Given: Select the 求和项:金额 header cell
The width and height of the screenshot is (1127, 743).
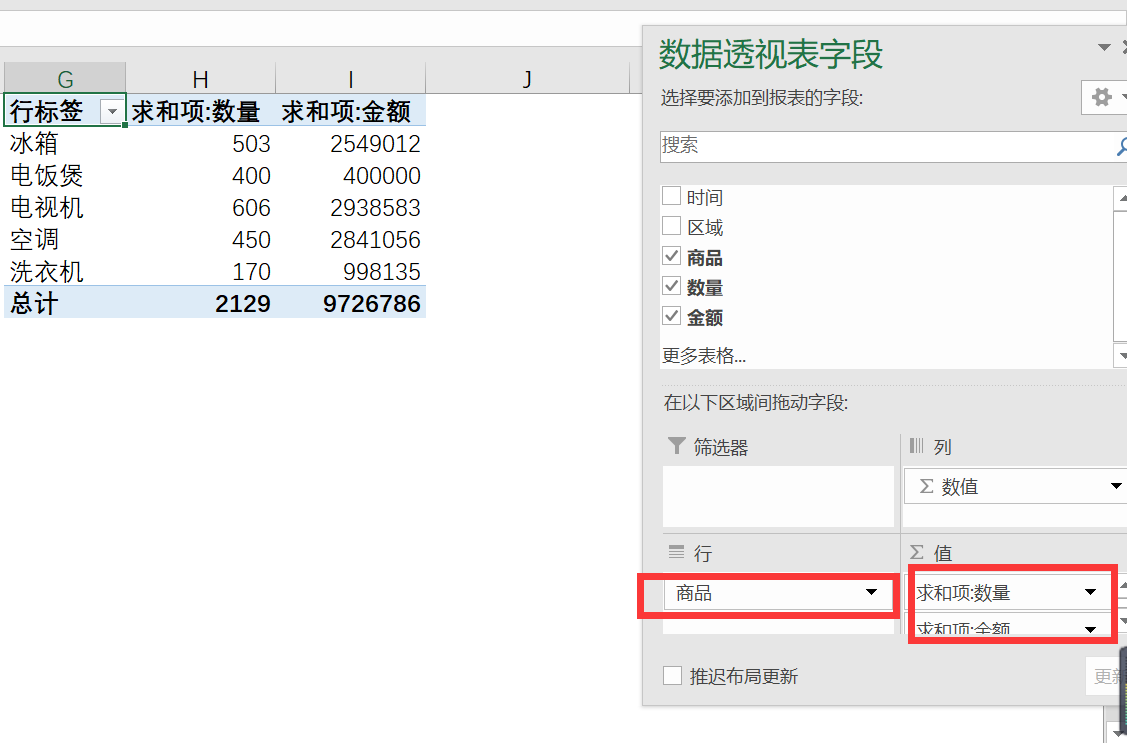Looking at the screenshot, I should click(x=350, y=111).
